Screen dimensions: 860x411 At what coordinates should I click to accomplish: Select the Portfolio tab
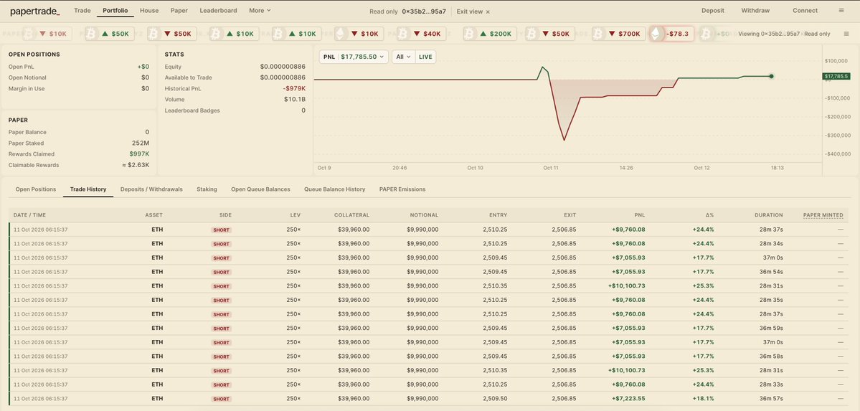(115, 10)
